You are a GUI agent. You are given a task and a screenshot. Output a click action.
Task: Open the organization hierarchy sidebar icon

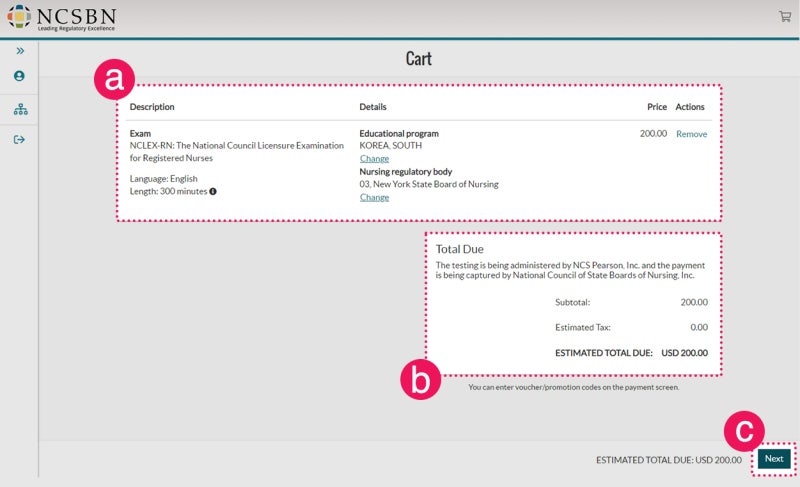20,109
